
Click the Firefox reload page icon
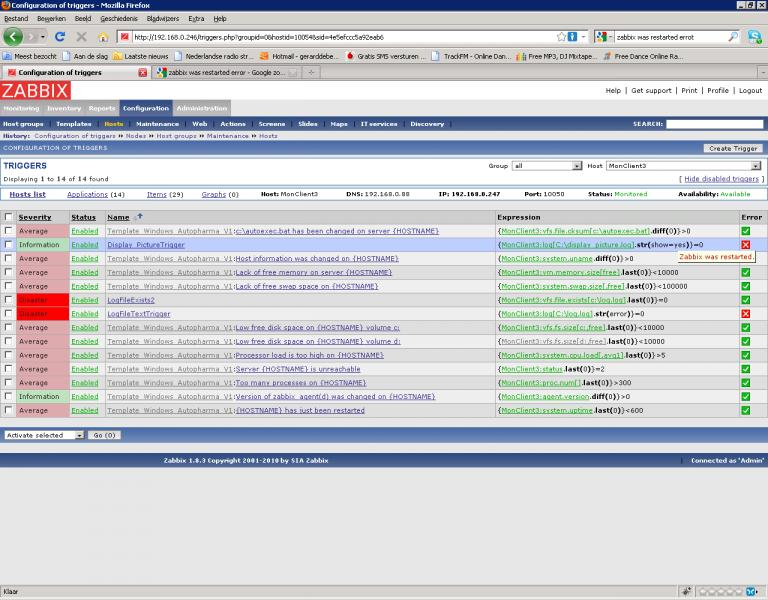tap(60, 37)
